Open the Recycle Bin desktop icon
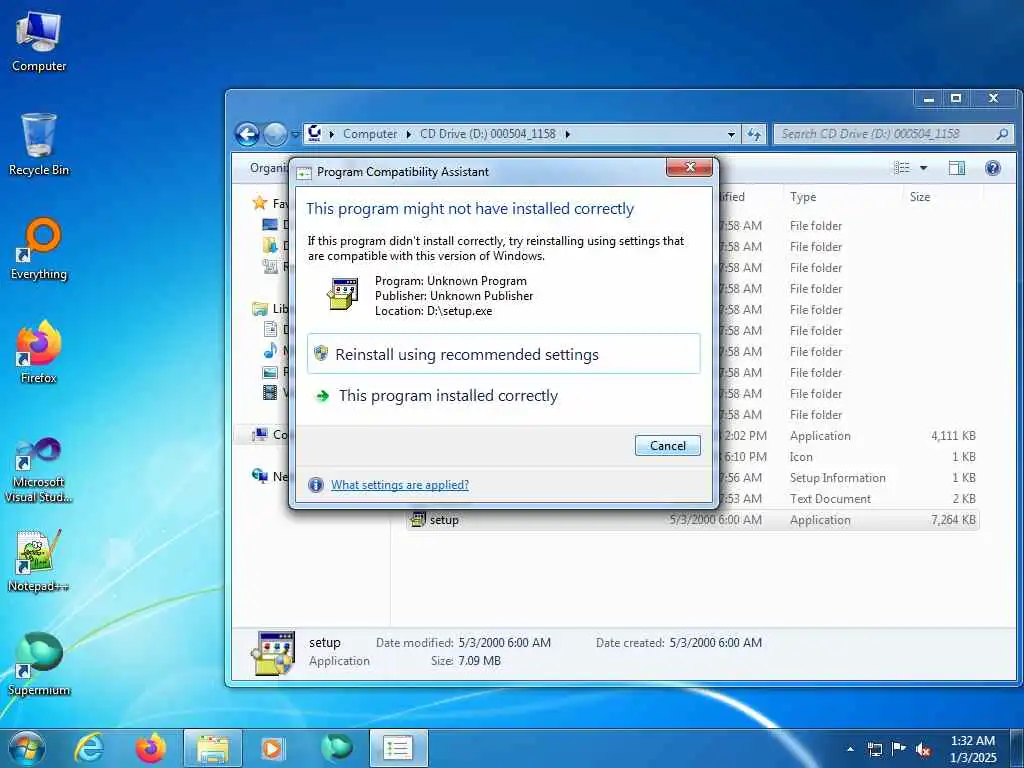This screenshot has height=768, width=1024. coord(39,144)
